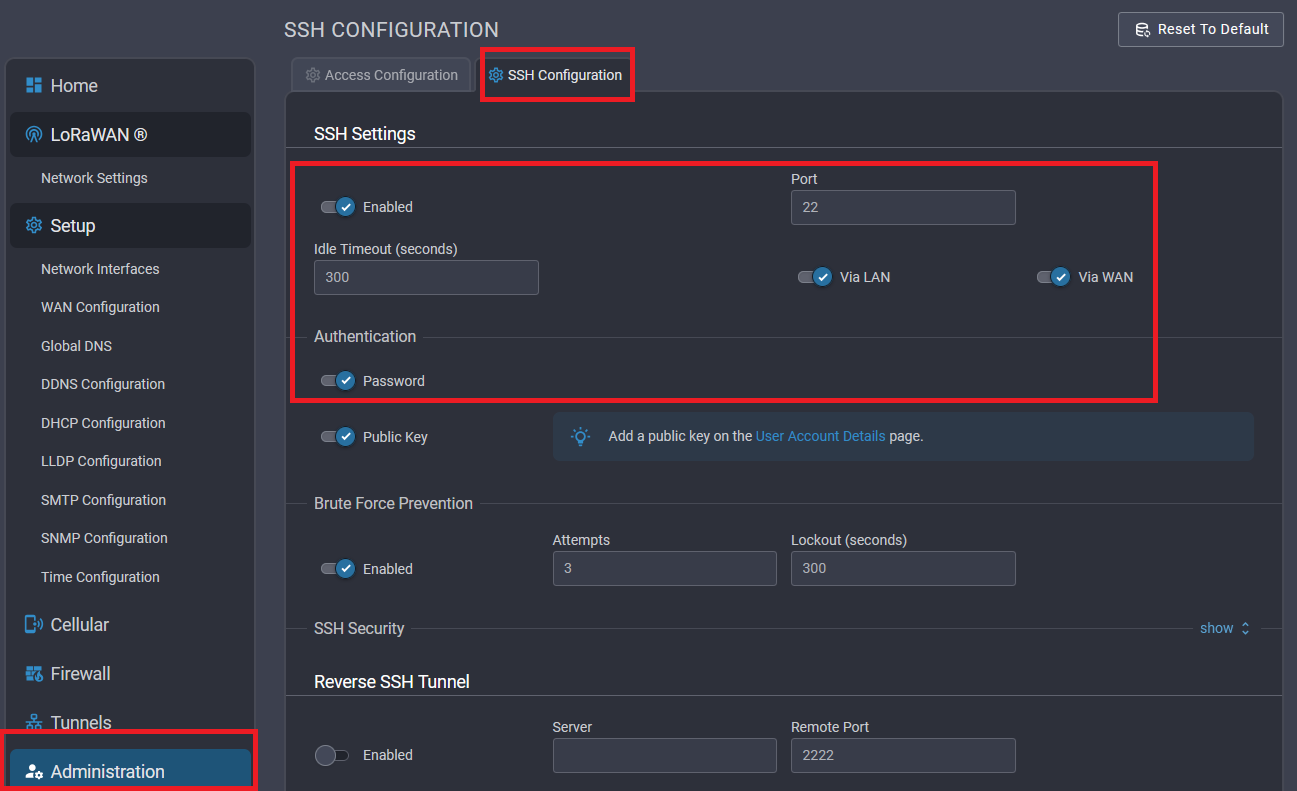1297x791 pixels.
Task: Open the User Account Details link
Action: (820, 437)
